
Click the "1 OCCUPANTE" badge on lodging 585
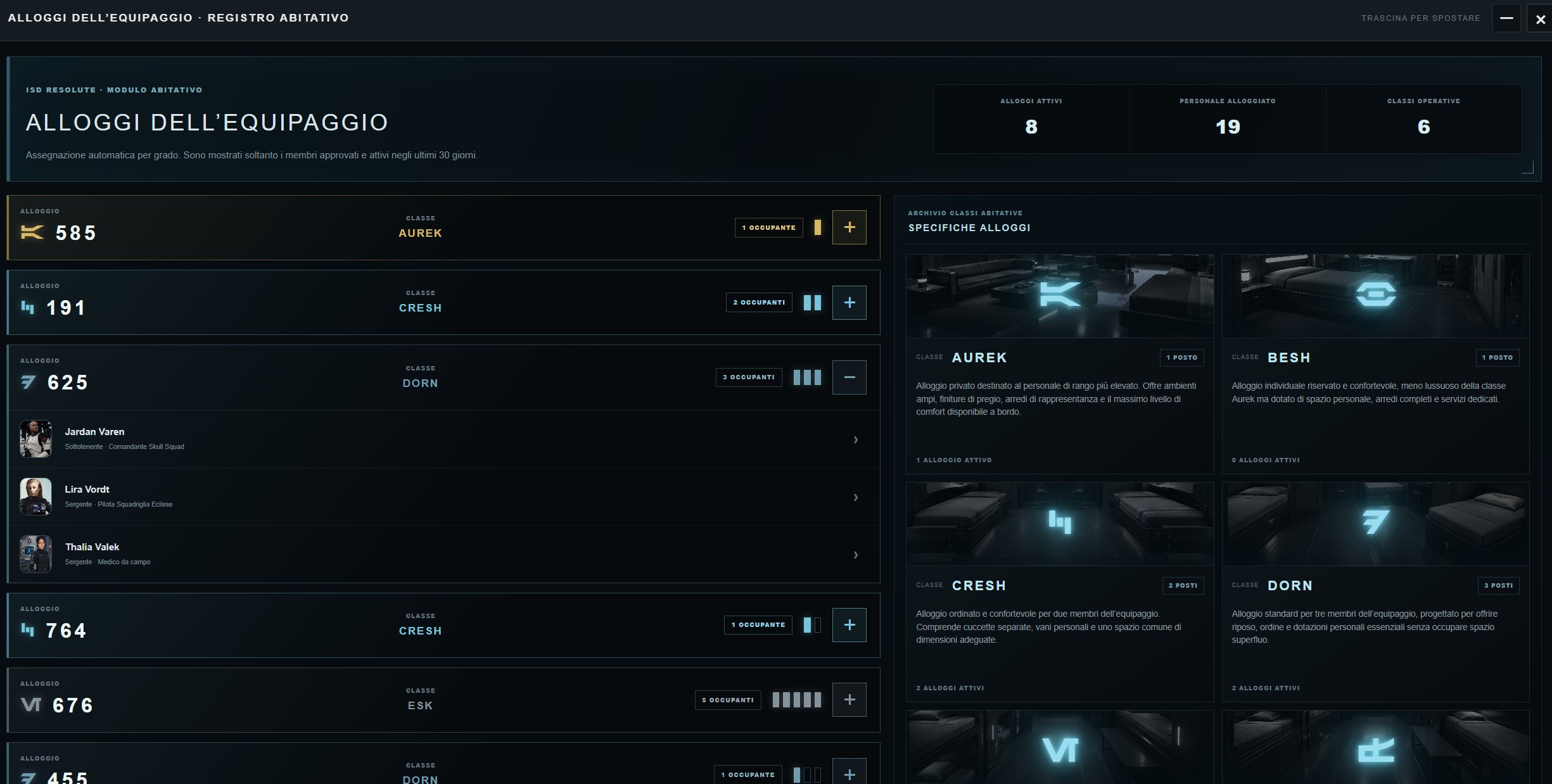click(x=769, y=227)
